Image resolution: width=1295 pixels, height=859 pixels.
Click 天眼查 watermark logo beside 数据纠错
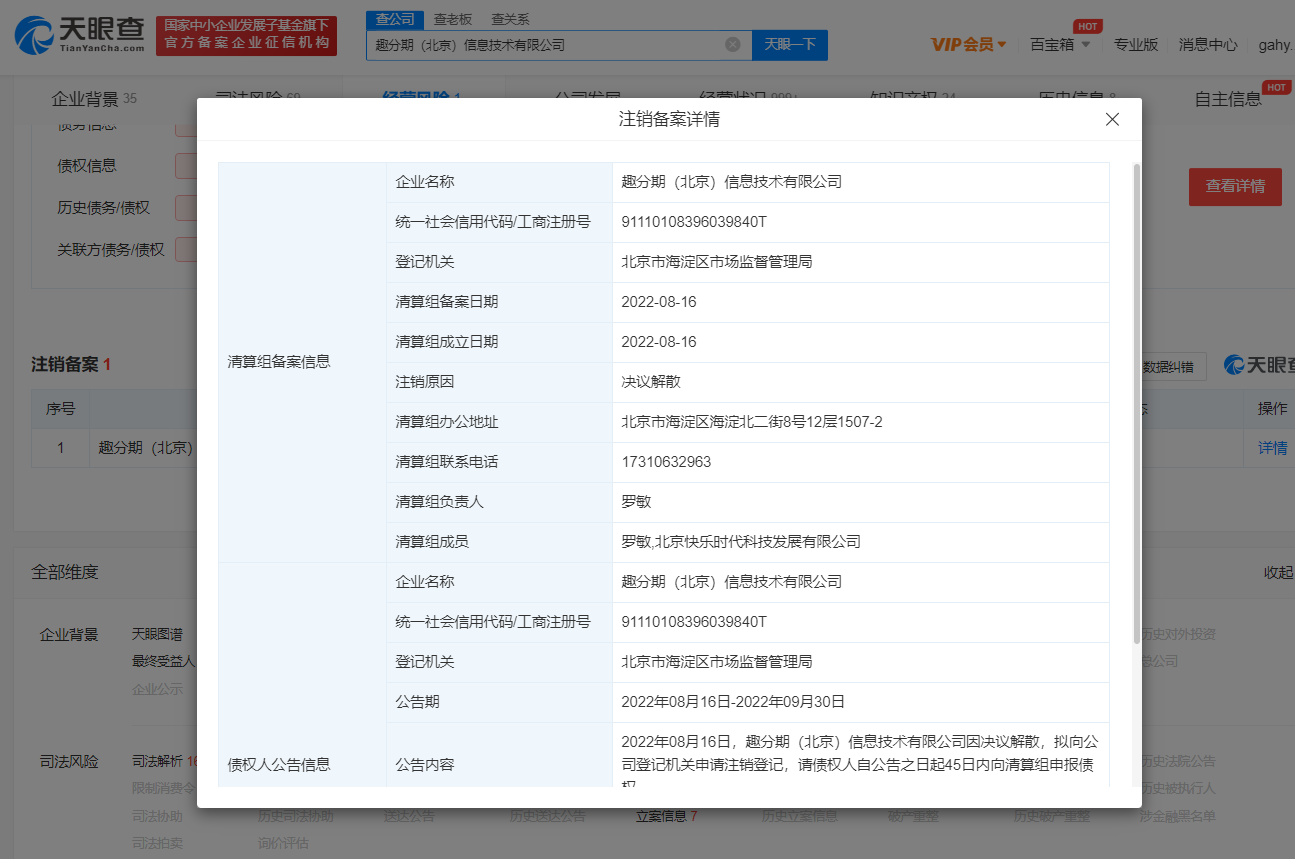[x=1258, y=366]
